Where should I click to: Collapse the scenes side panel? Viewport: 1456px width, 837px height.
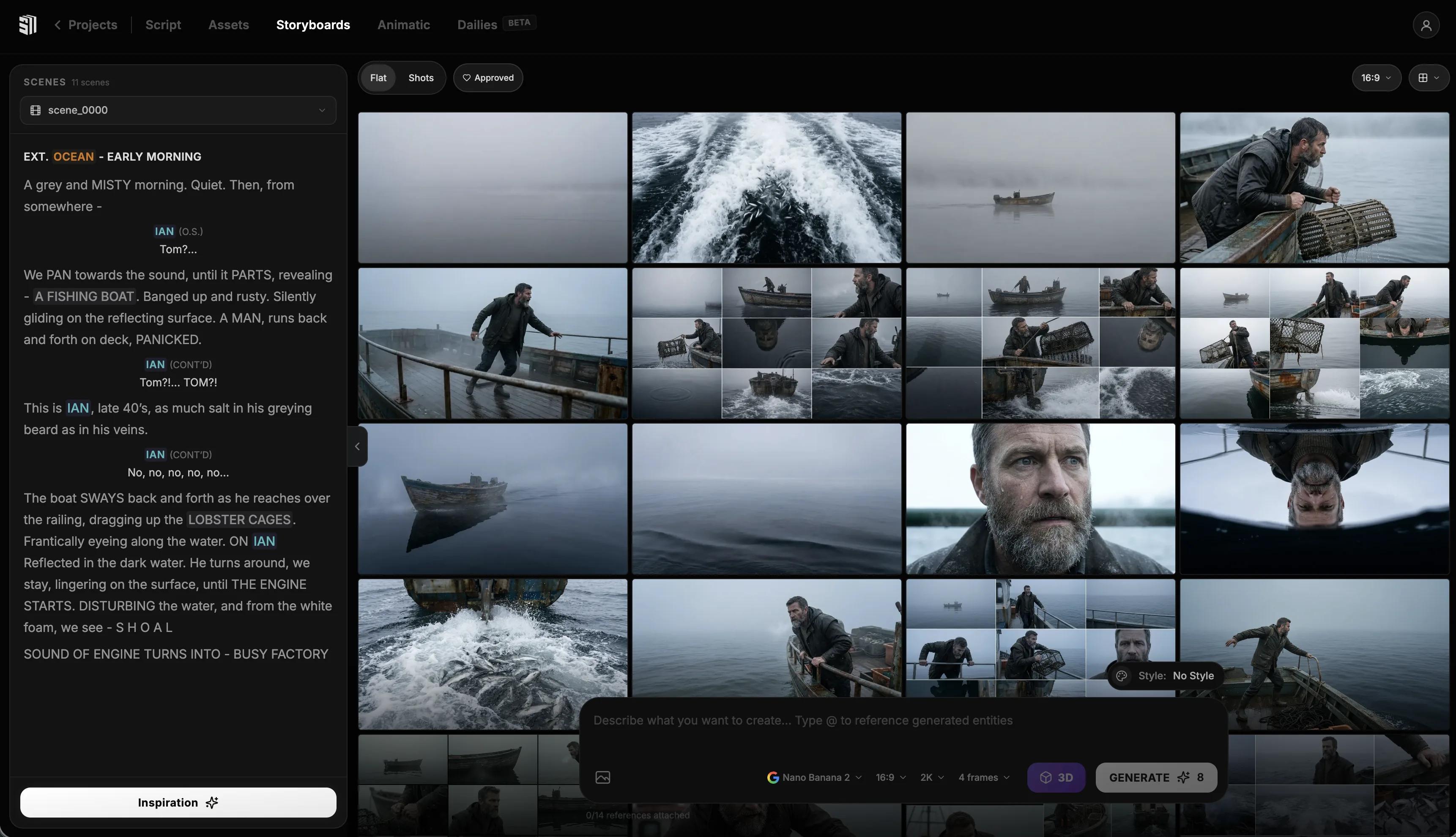tap(357, 446)
